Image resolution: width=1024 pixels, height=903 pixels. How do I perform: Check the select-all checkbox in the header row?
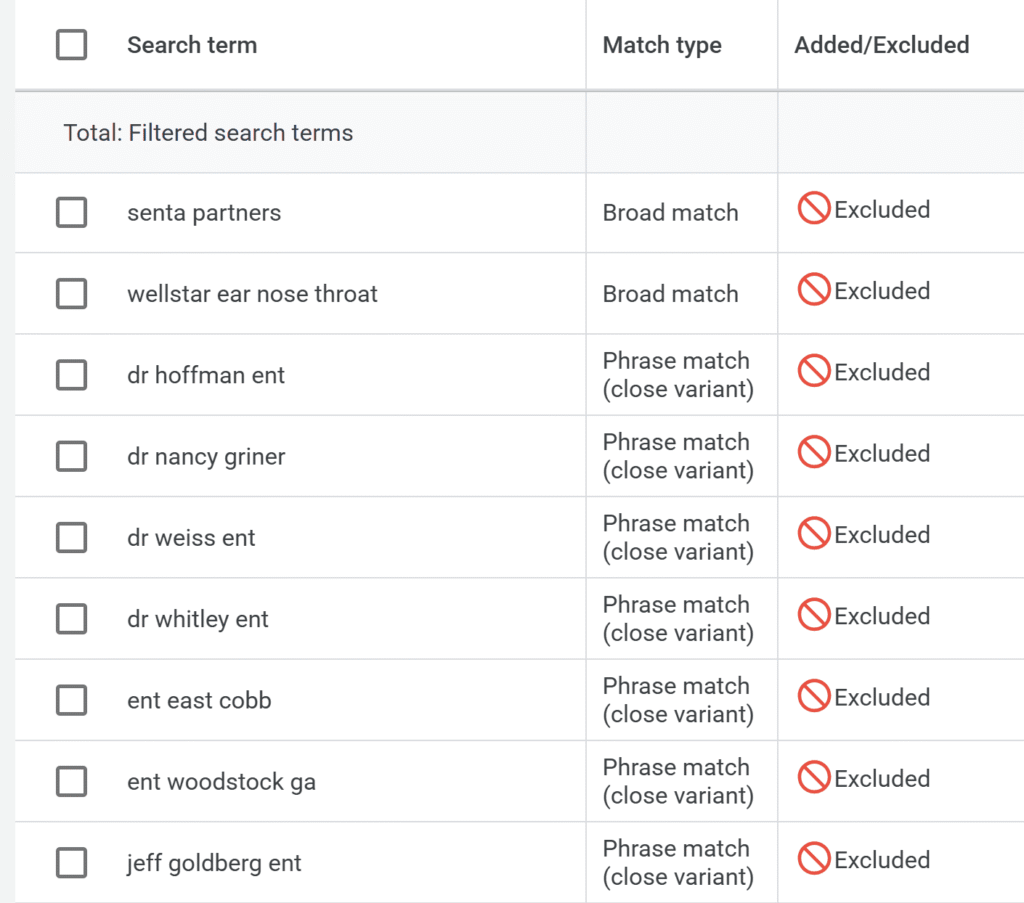[71, 45]
